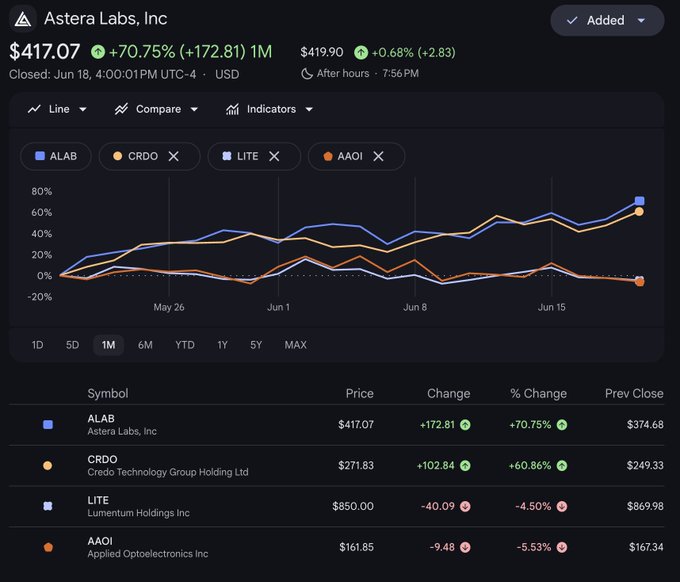The height and width of the screenshot is (582, 680).
Task: Click the Symbol column header
Action: click(x=108, y=394)
